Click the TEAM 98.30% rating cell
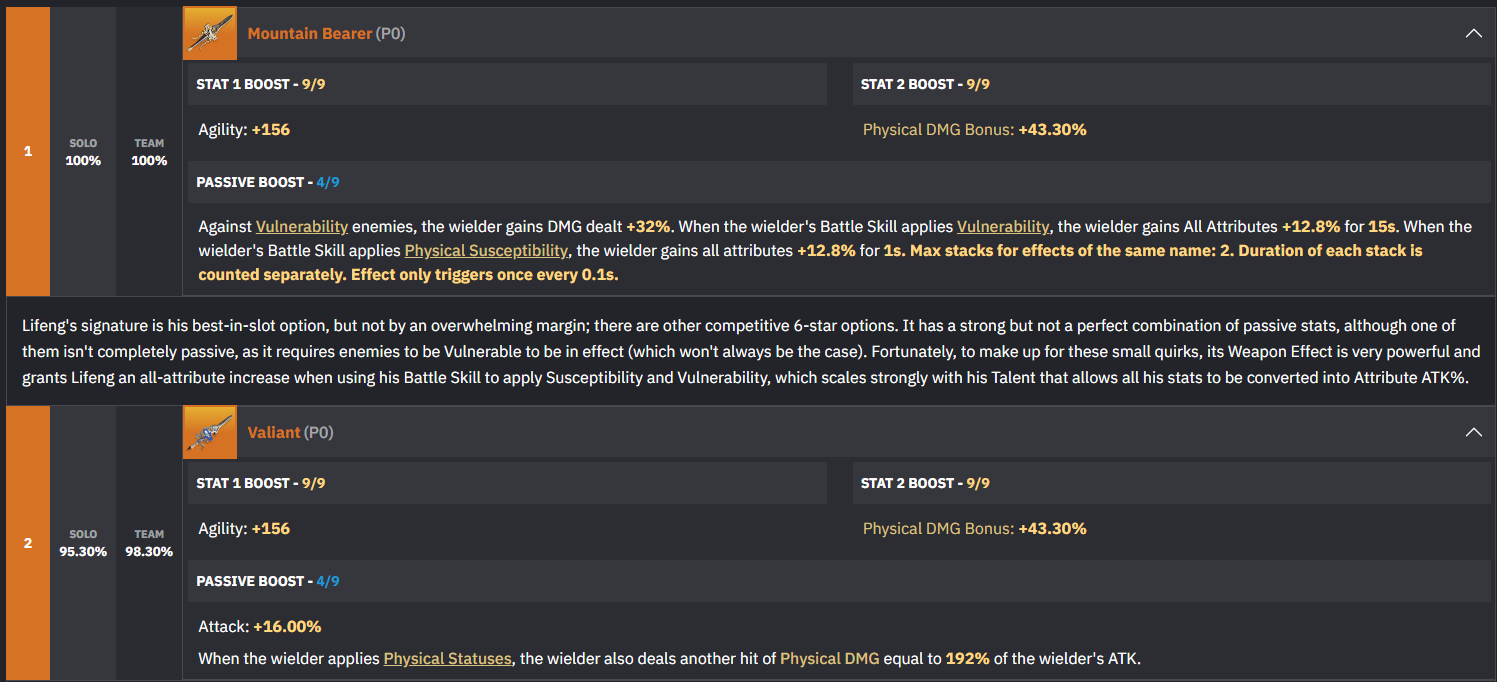The height and width of the screenshot is (682, 1497). [x=149, y=543]
